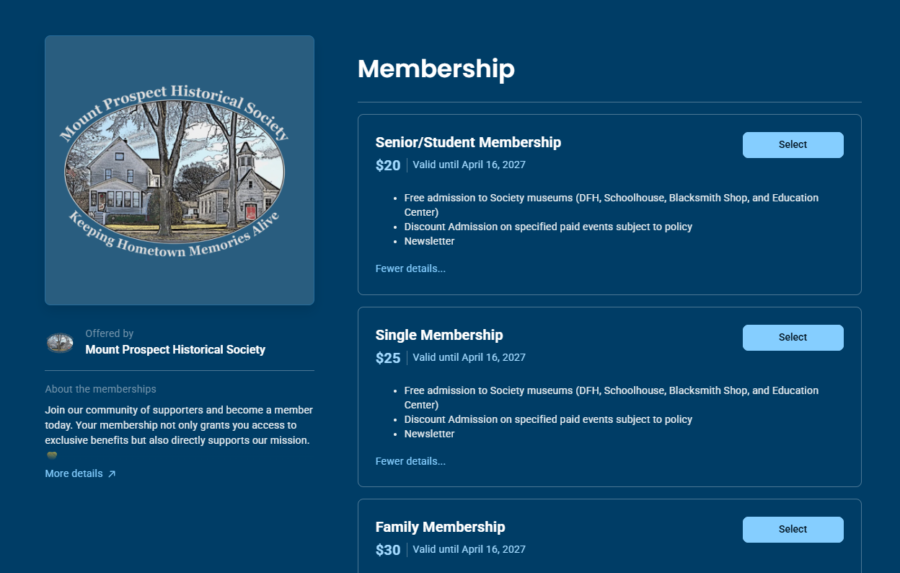Open the More details link

(74, 474)
